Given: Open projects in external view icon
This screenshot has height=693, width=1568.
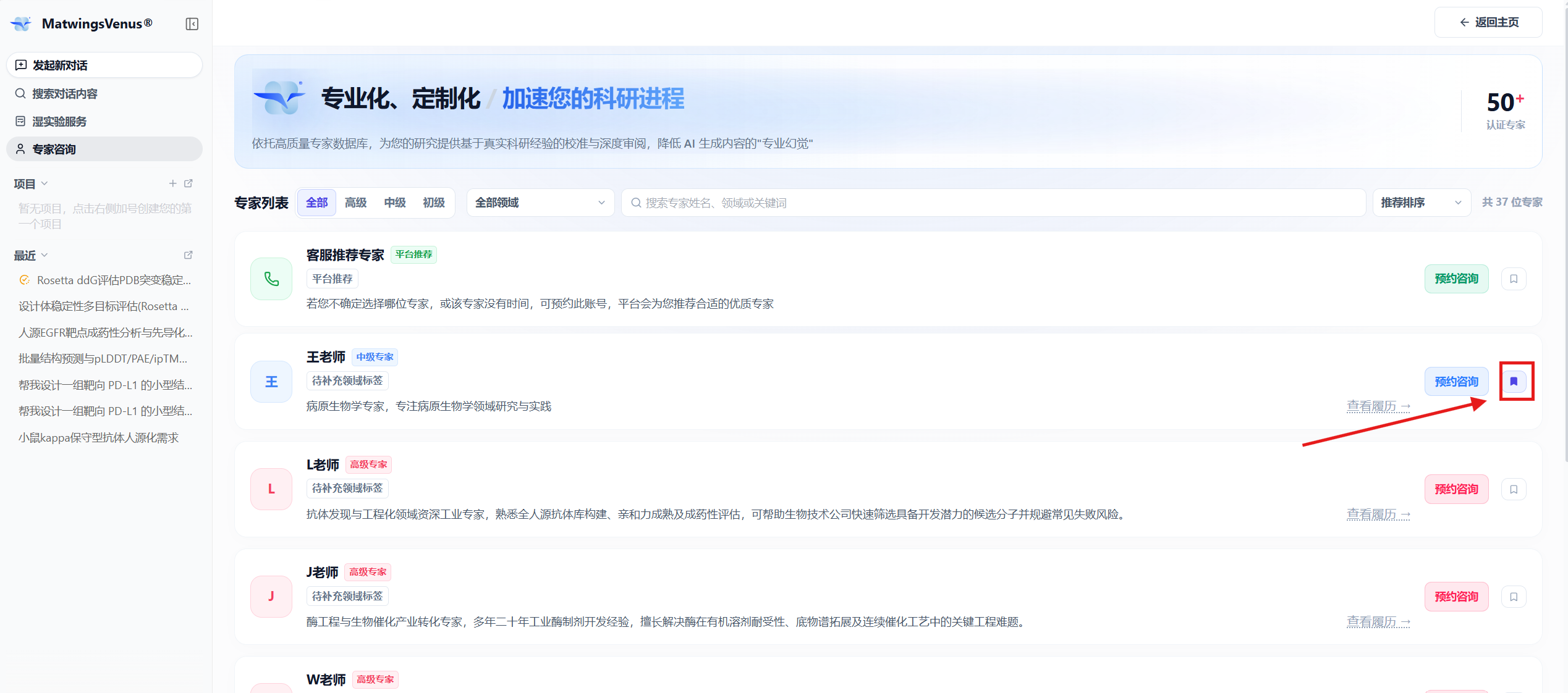Looking at the screenshot, I should pyautogui.click(x=189, y=183).
